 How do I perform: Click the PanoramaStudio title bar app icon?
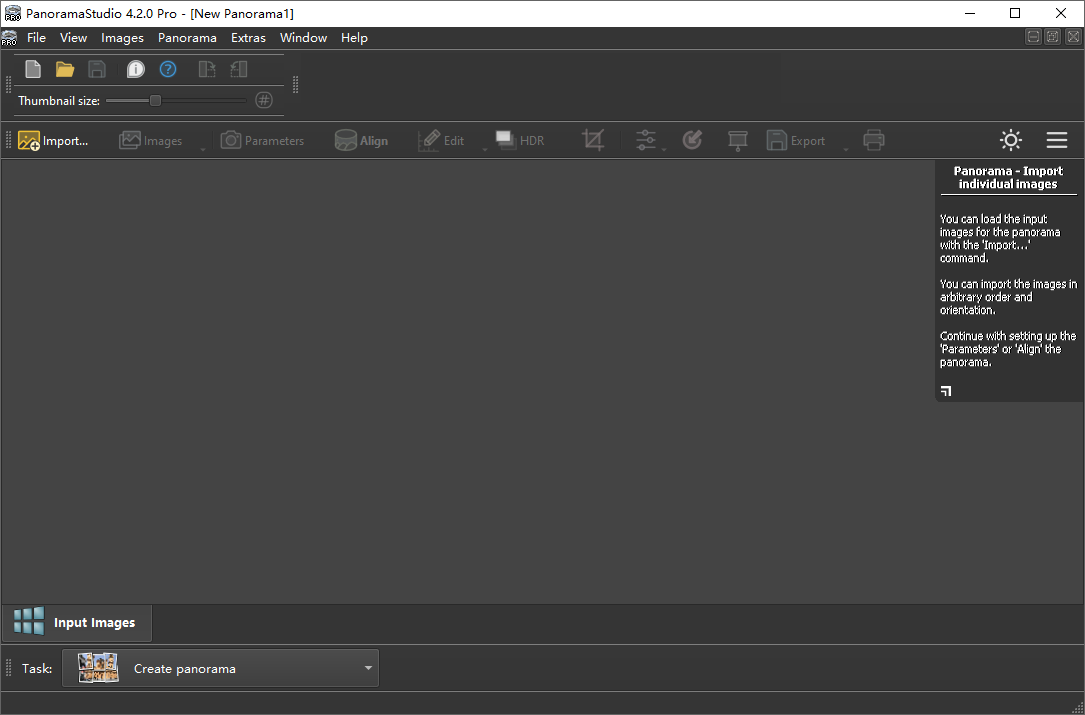(12, 13)
